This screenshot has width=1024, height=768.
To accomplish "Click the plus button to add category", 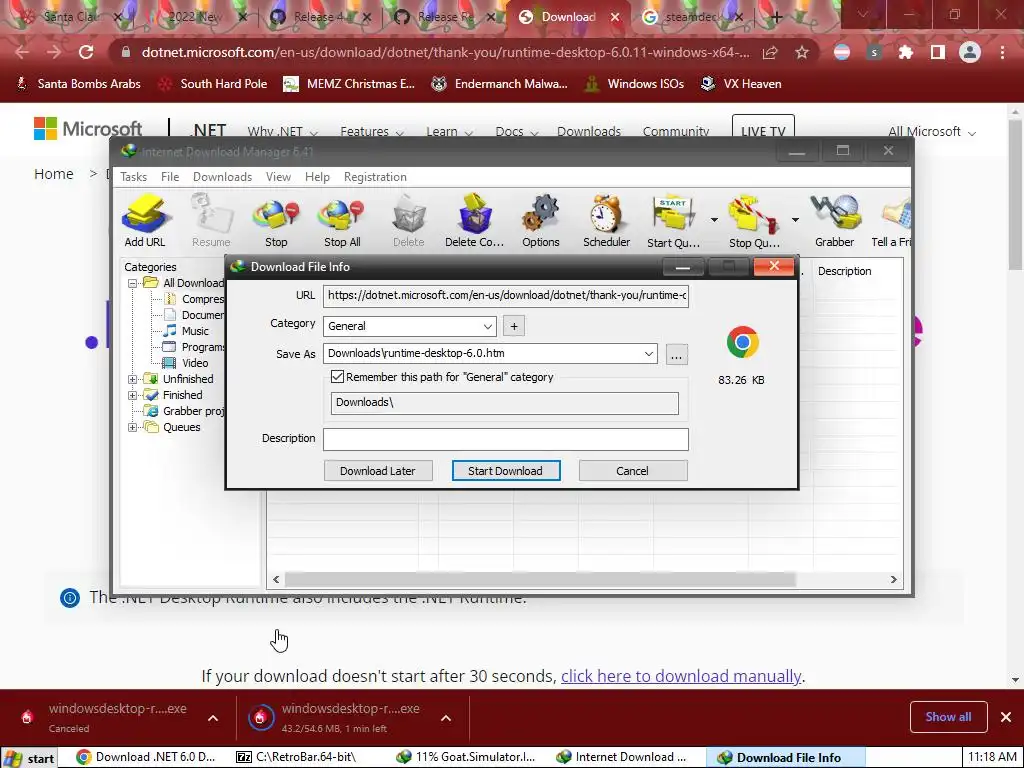I will 514,326.
